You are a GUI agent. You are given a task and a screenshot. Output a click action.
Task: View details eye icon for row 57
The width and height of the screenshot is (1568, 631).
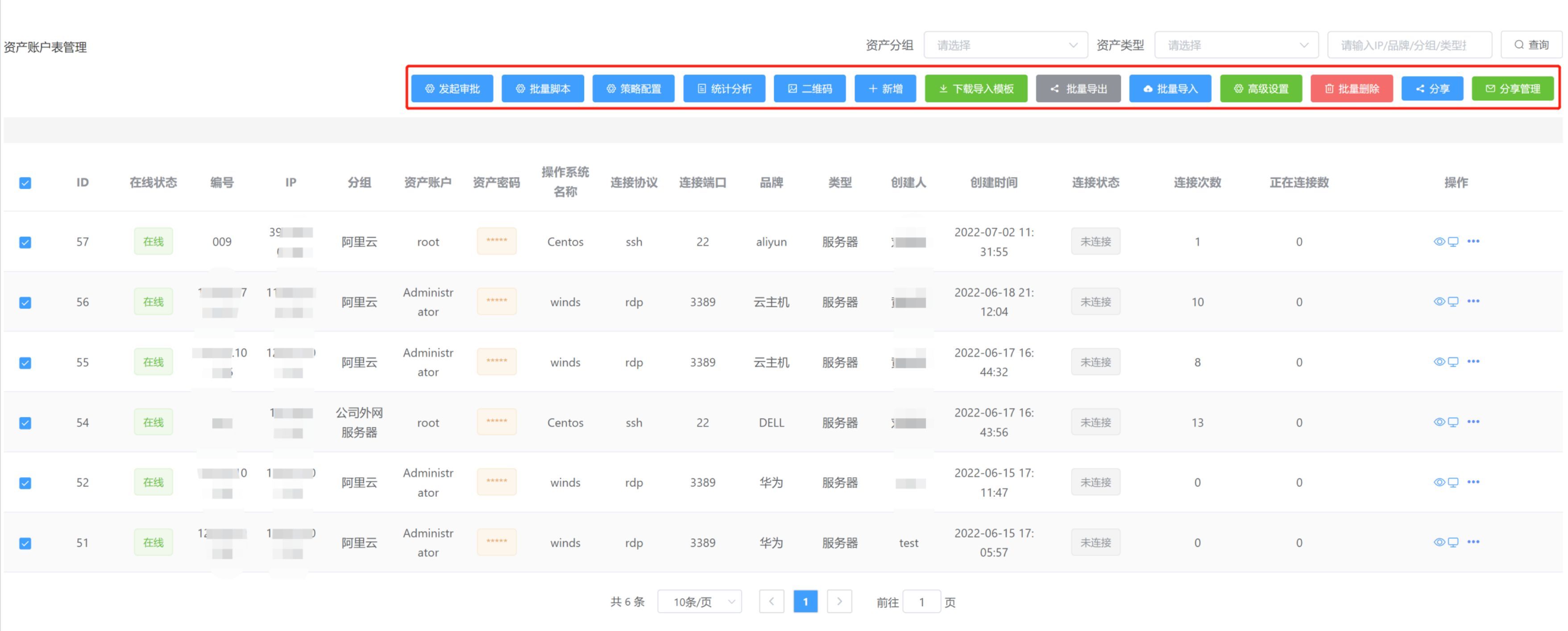coord(1439,242)
